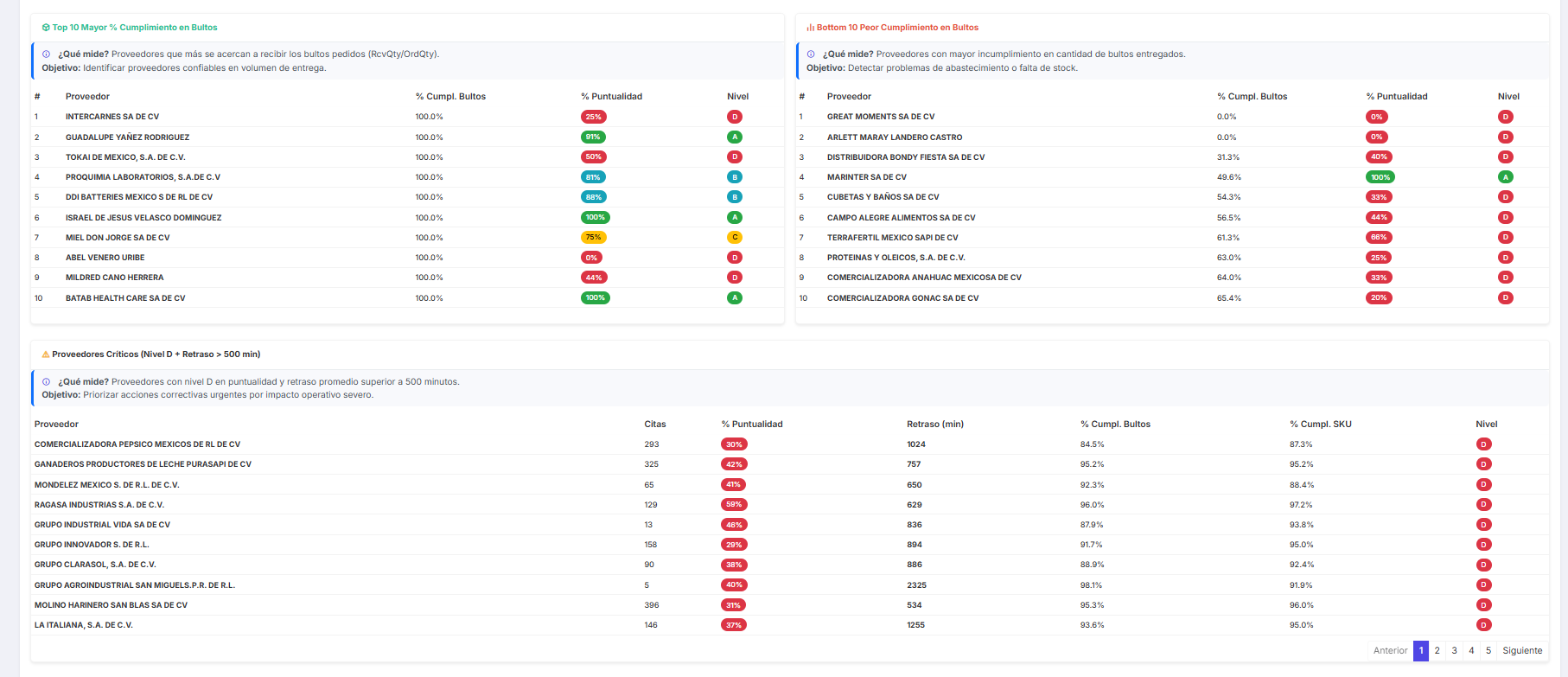The height and width of the screenshot is (677, 1568).
Task: Click COMERCIALIZADORA GONAC SA DE CV
Action: (x=902, y=298)
